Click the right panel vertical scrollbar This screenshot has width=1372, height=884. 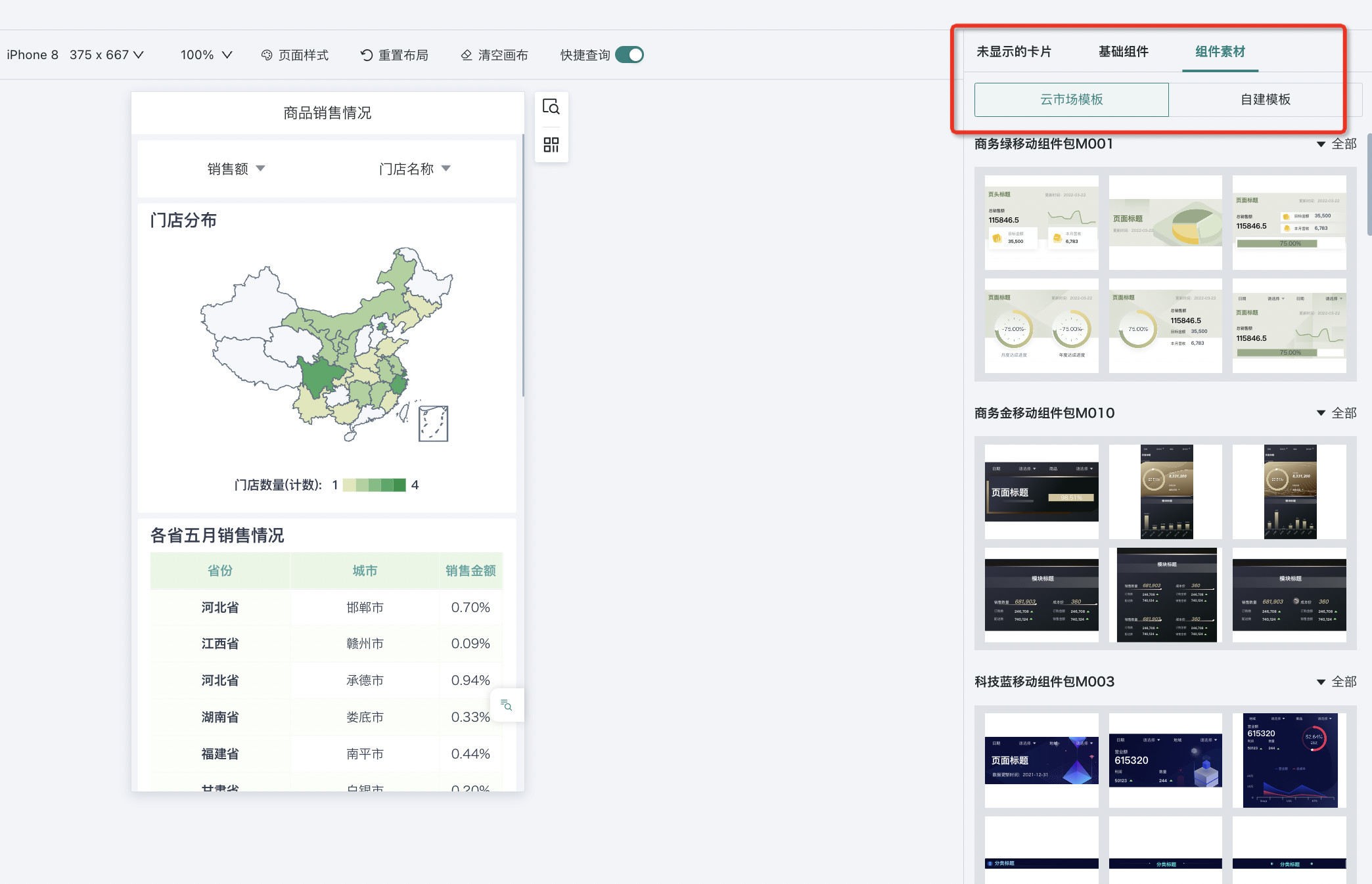(1369, 184)
